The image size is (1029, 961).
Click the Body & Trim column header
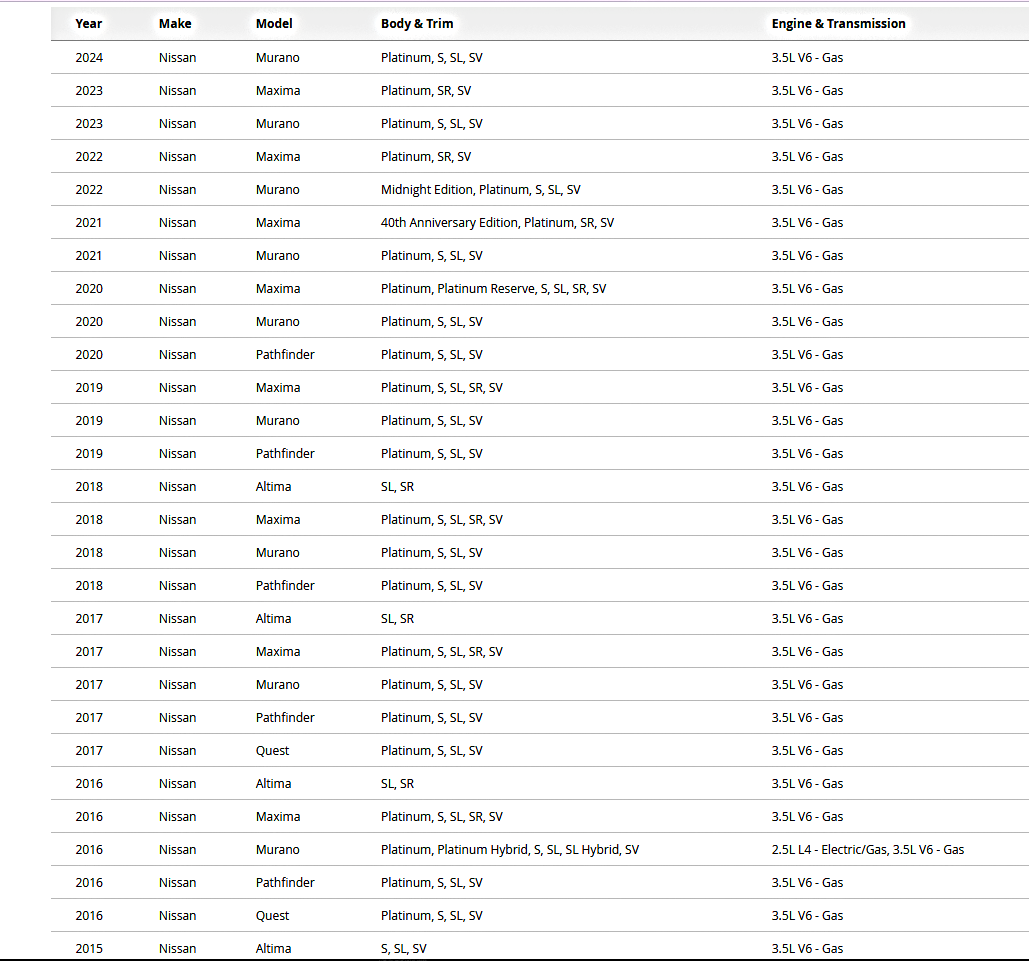tap(417, 24)
